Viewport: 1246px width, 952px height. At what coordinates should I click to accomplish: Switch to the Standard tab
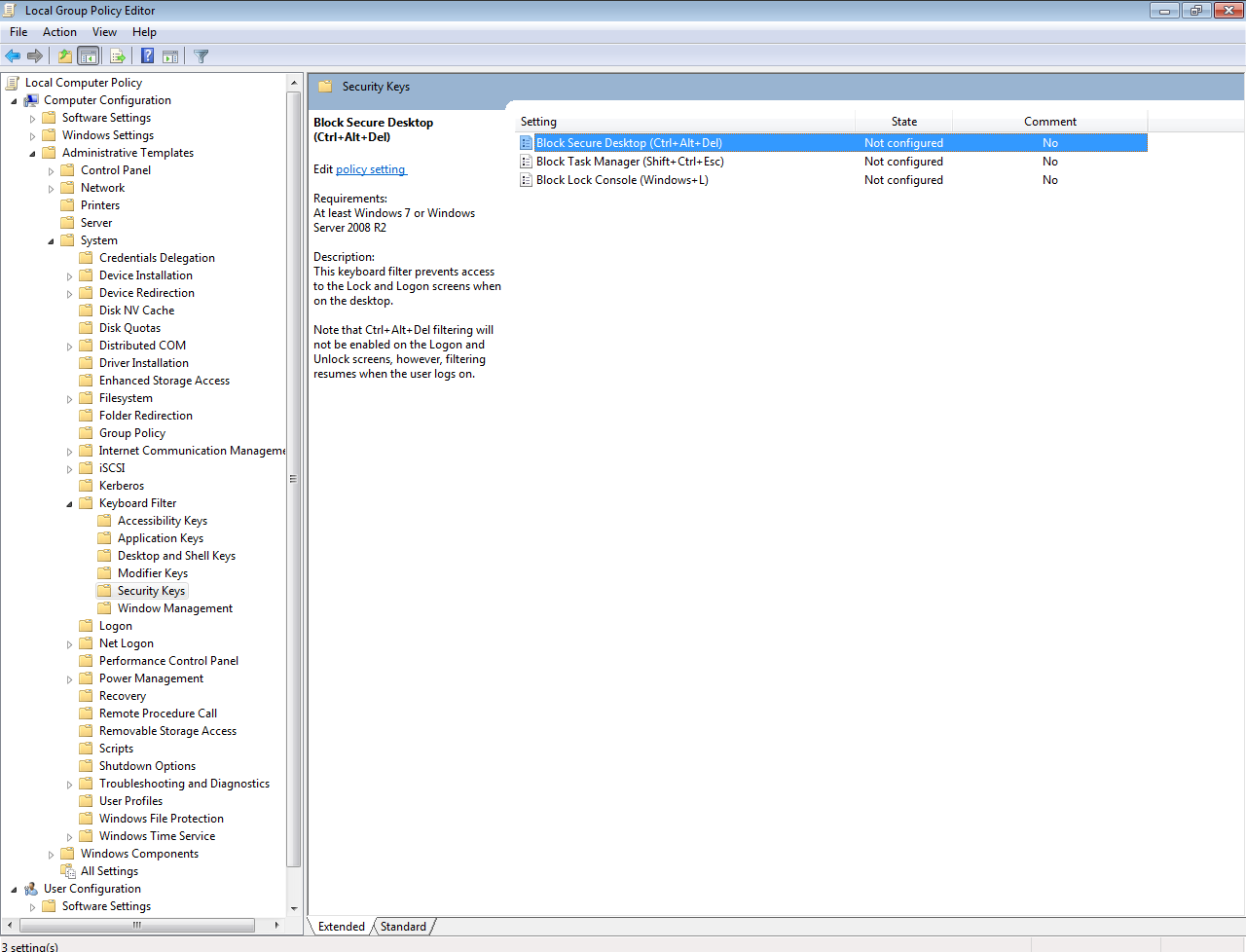click(x=403, y=927)
